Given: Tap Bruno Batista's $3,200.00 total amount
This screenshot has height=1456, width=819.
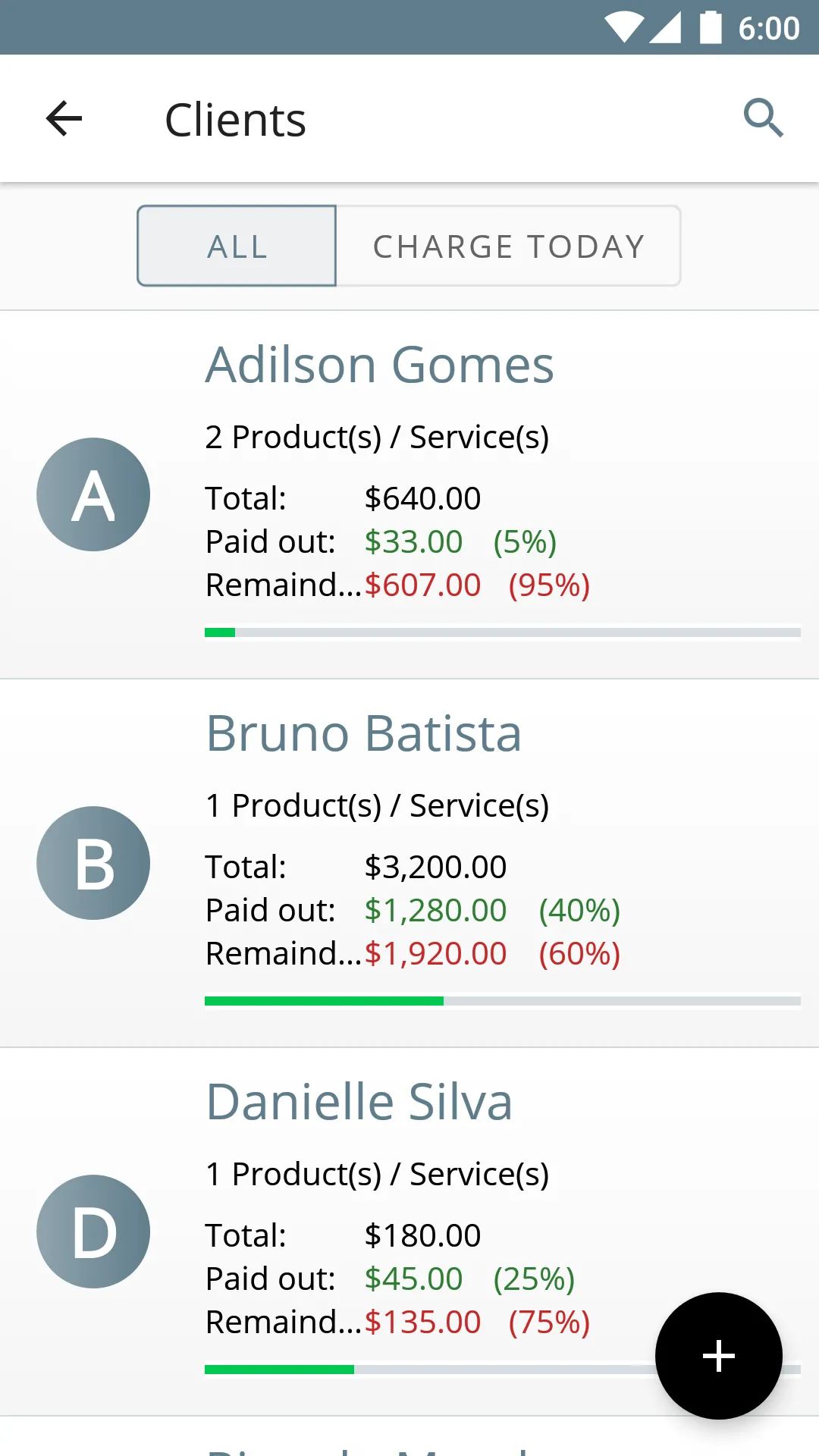Looking at the screenshot, I should pyautogui.click(x=435, y=868).
